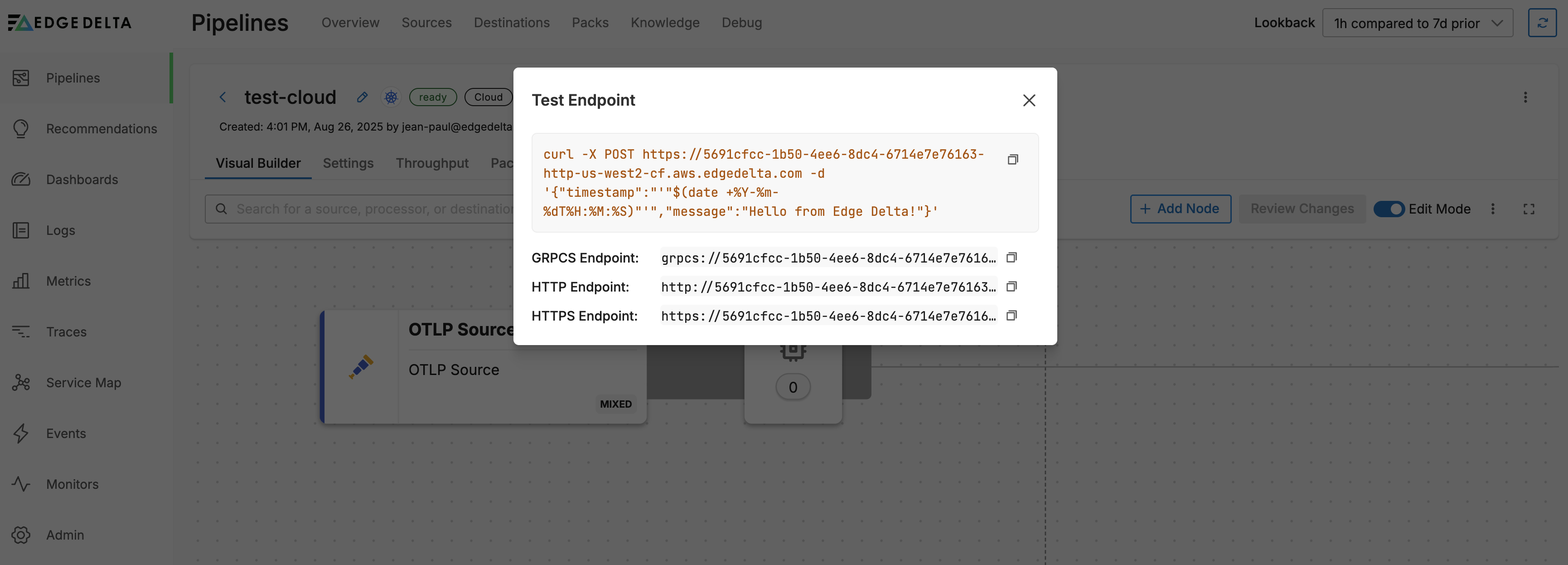
Task: Select the Throughput tab
Action: tap(431, 163)
